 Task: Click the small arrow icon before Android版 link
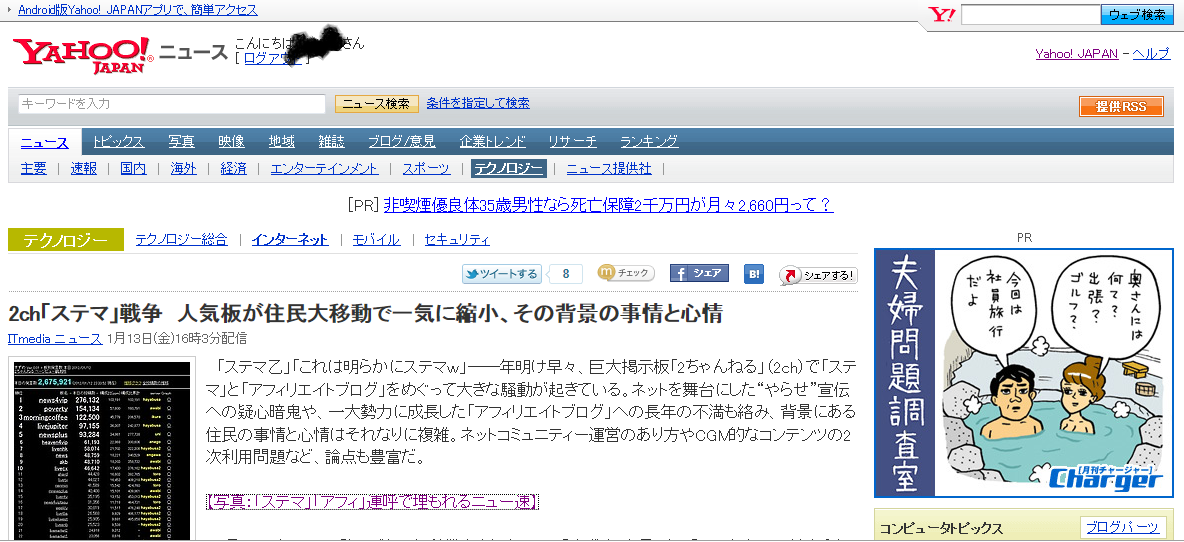point(9,10)
